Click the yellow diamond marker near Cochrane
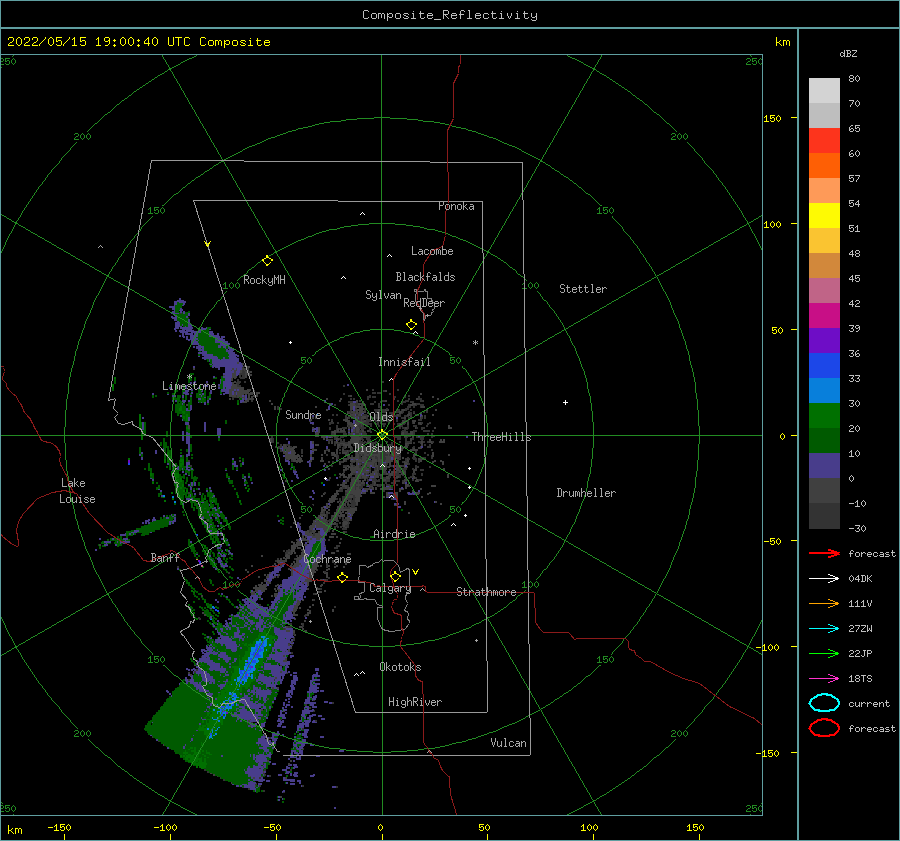This screenshot has height=841, width=900. tap(342, 578)
